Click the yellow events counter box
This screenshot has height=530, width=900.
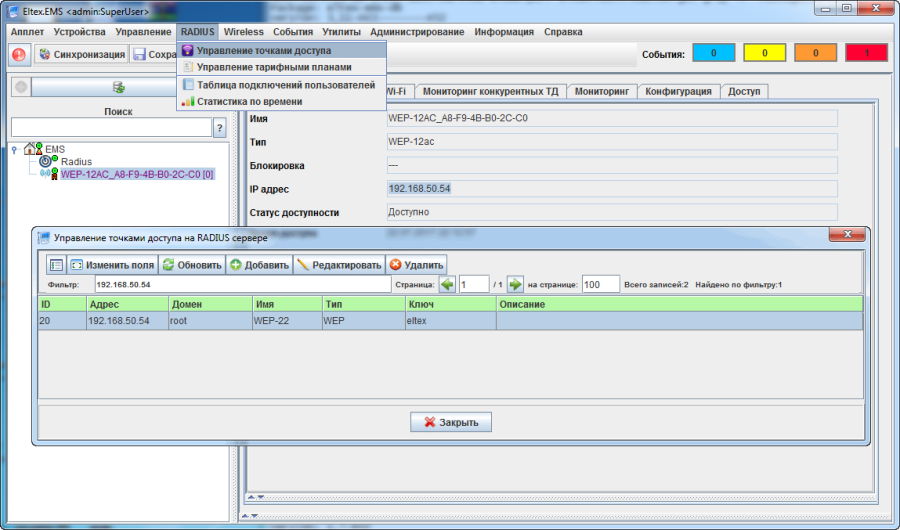tap(765, 53)
